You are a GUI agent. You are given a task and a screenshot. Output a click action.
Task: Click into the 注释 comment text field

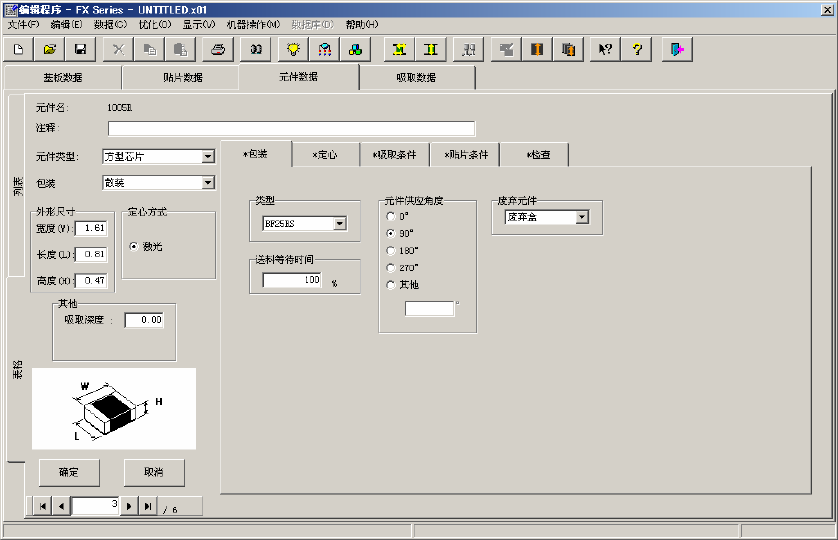(291, 128)
